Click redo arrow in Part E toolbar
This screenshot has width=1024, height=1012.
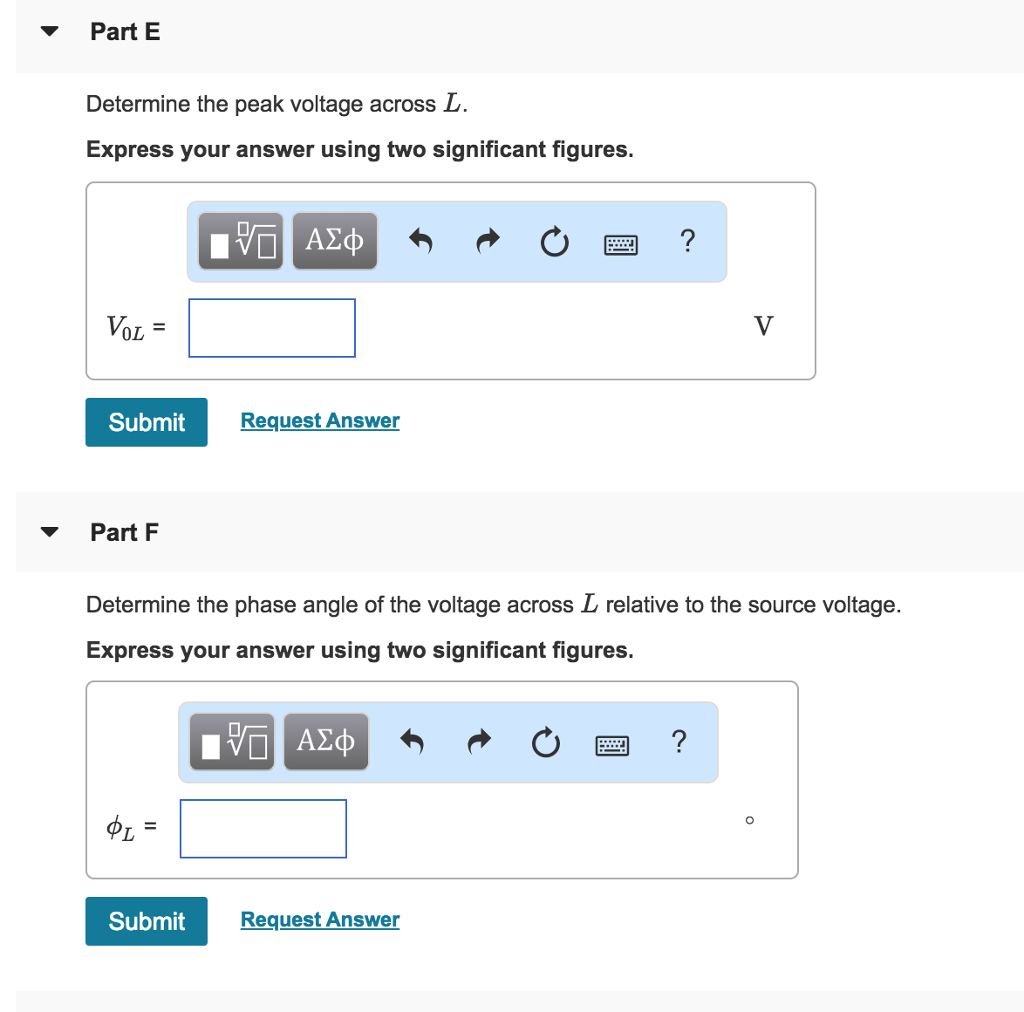(x=488, y=241)
